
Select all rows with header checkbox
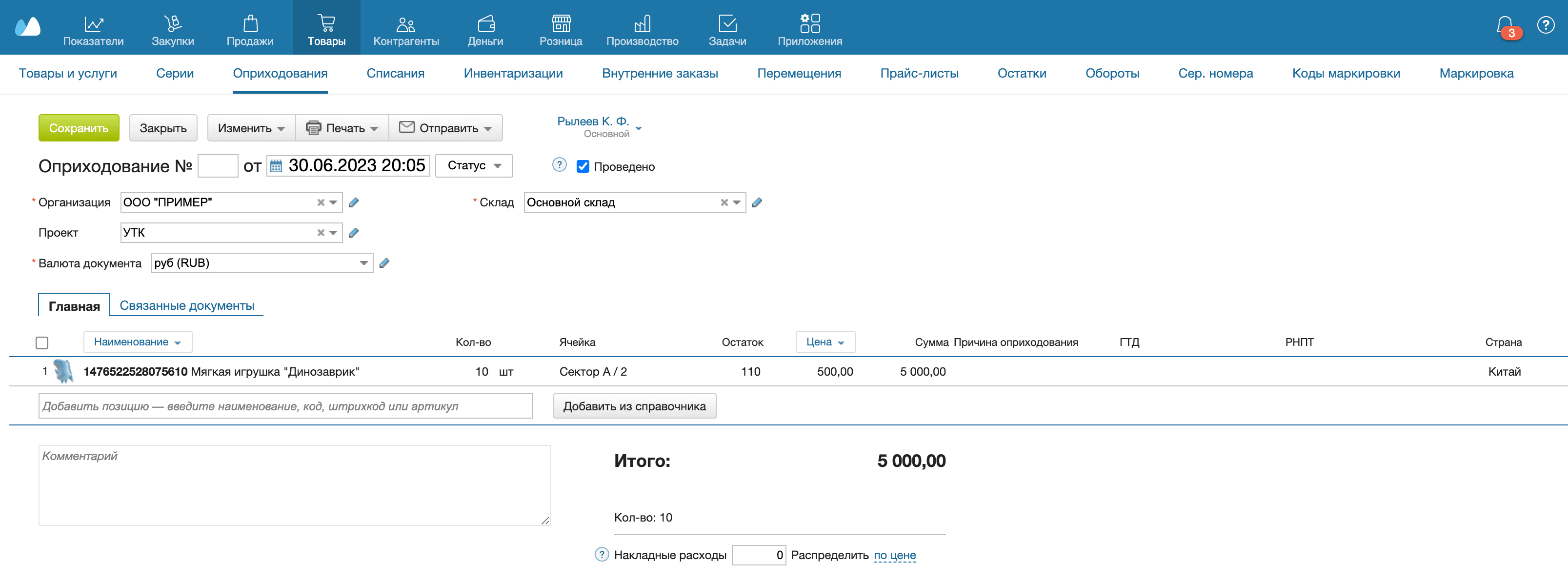pyautogui.click(x=42, y=343)
